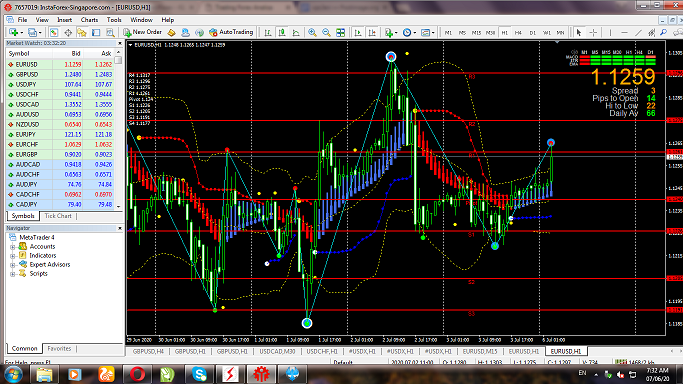683x384 pixels.
Task: Choose the Trendline drawing tool
Action: (x=638, y=33)
